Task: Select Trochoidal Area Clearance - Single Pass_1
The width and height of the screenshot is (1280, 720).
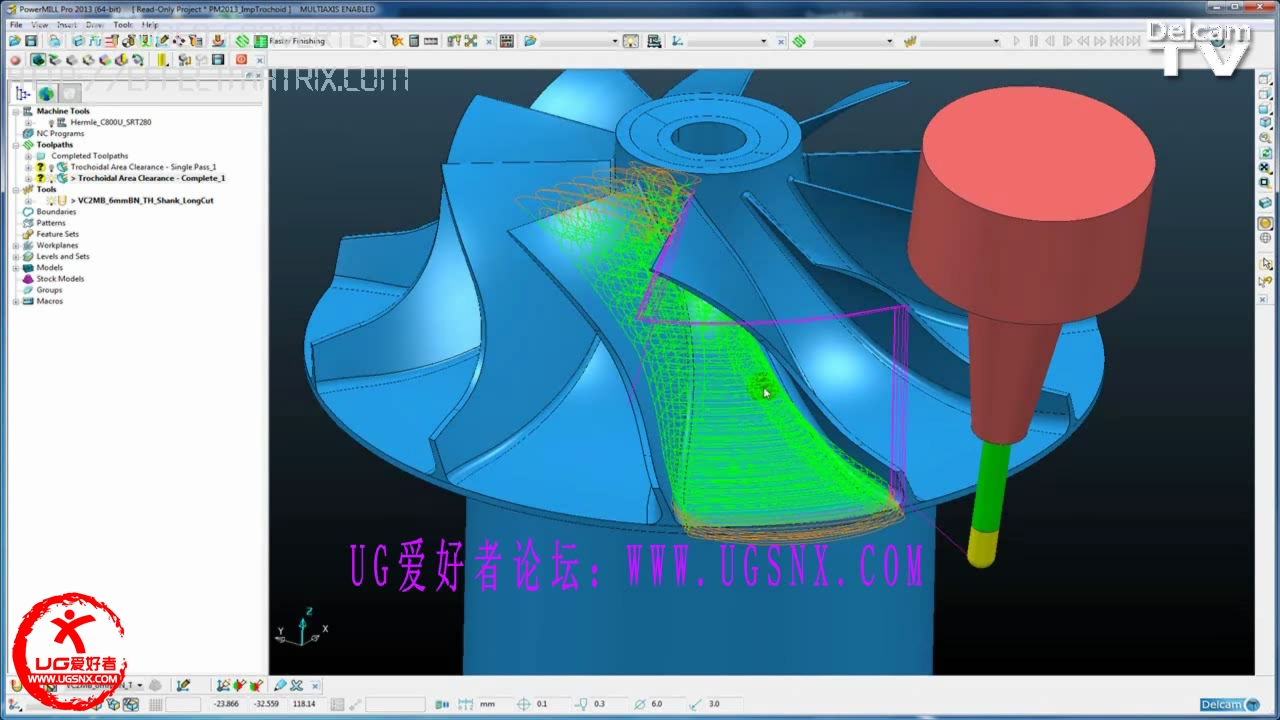Action: pyautogui.click(x=143, y=167)
